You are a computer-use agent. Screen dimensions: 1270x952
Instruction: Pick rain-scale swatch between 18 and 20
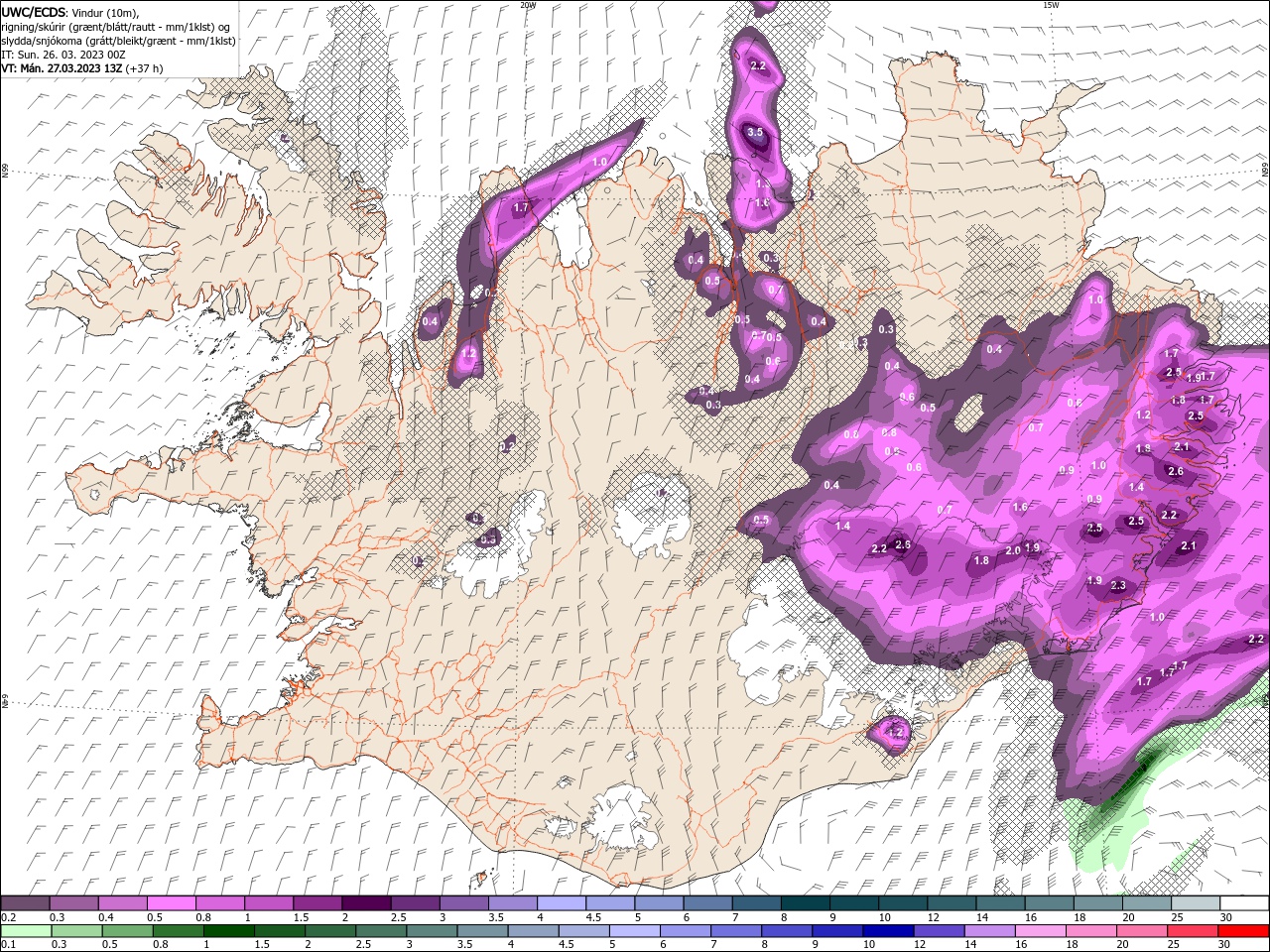pos(1090,931)
